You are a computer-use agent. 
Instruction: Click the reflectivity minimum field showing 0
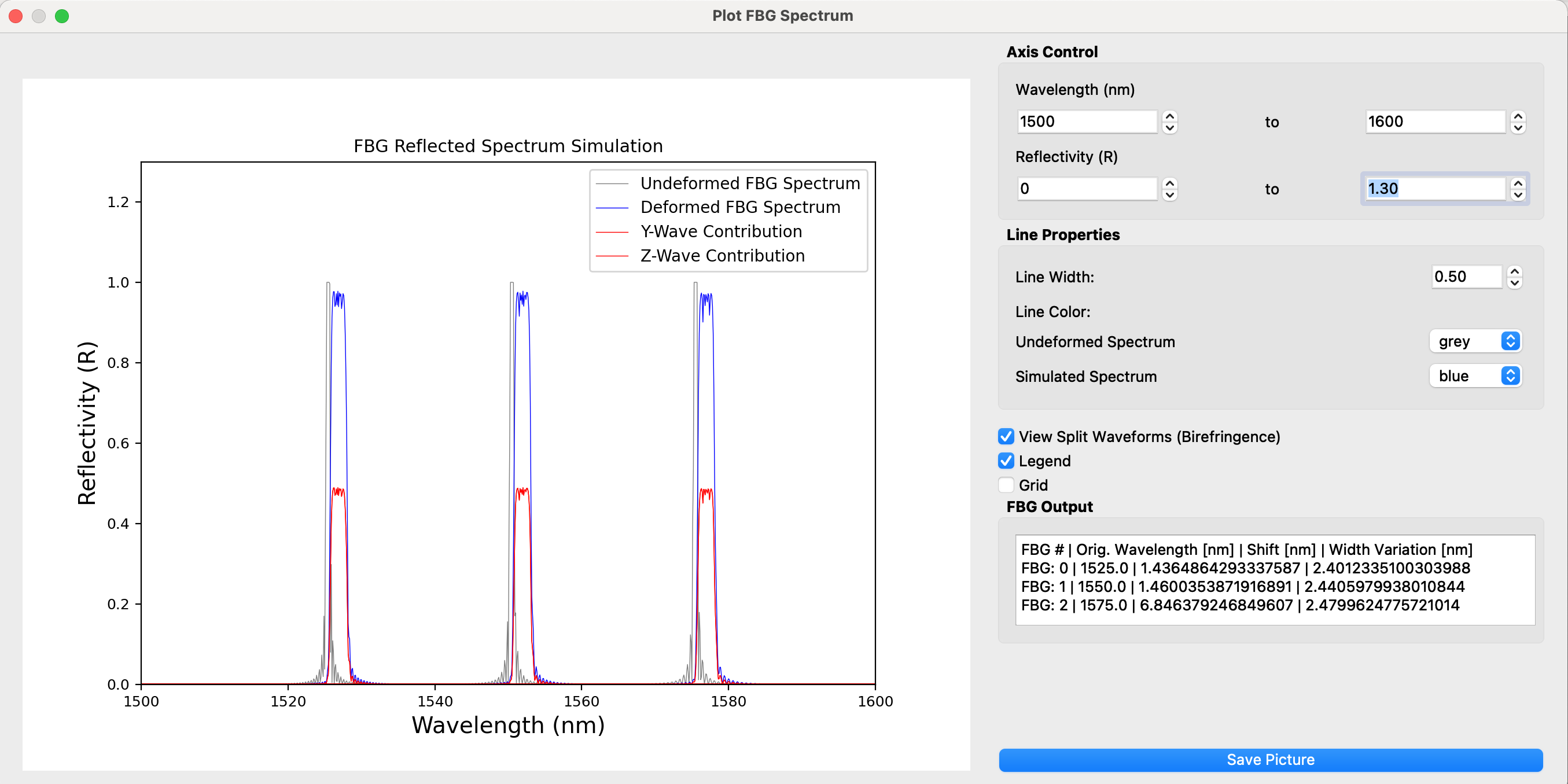[1087, 189]
